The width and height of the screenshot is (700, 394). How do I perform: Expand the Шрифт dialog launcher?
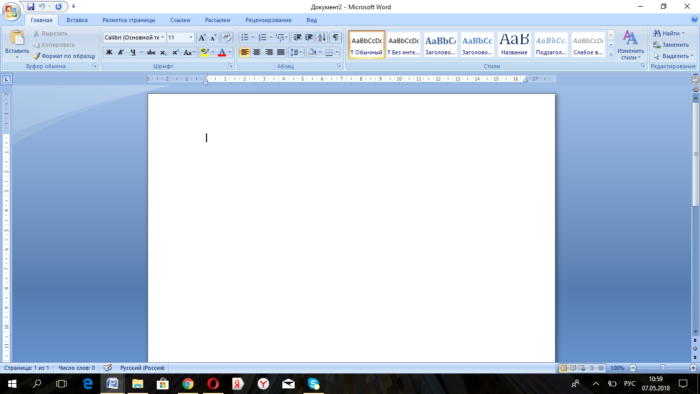click(x=230, y=66)
